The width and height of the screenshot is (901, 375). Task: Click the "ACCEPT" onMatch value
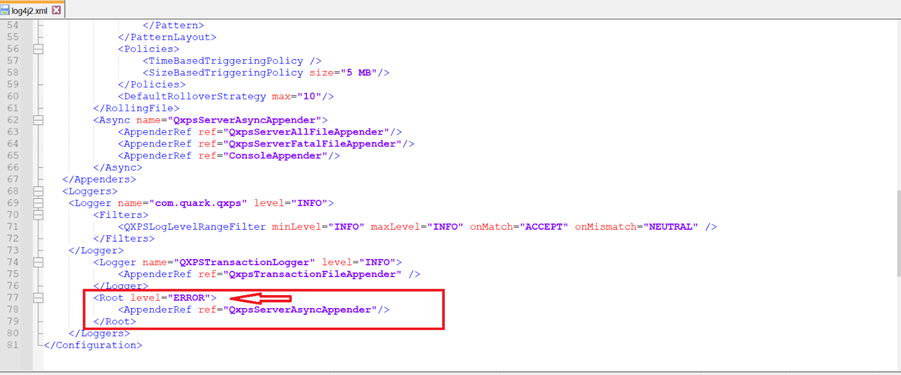click(x=545, y=226)
